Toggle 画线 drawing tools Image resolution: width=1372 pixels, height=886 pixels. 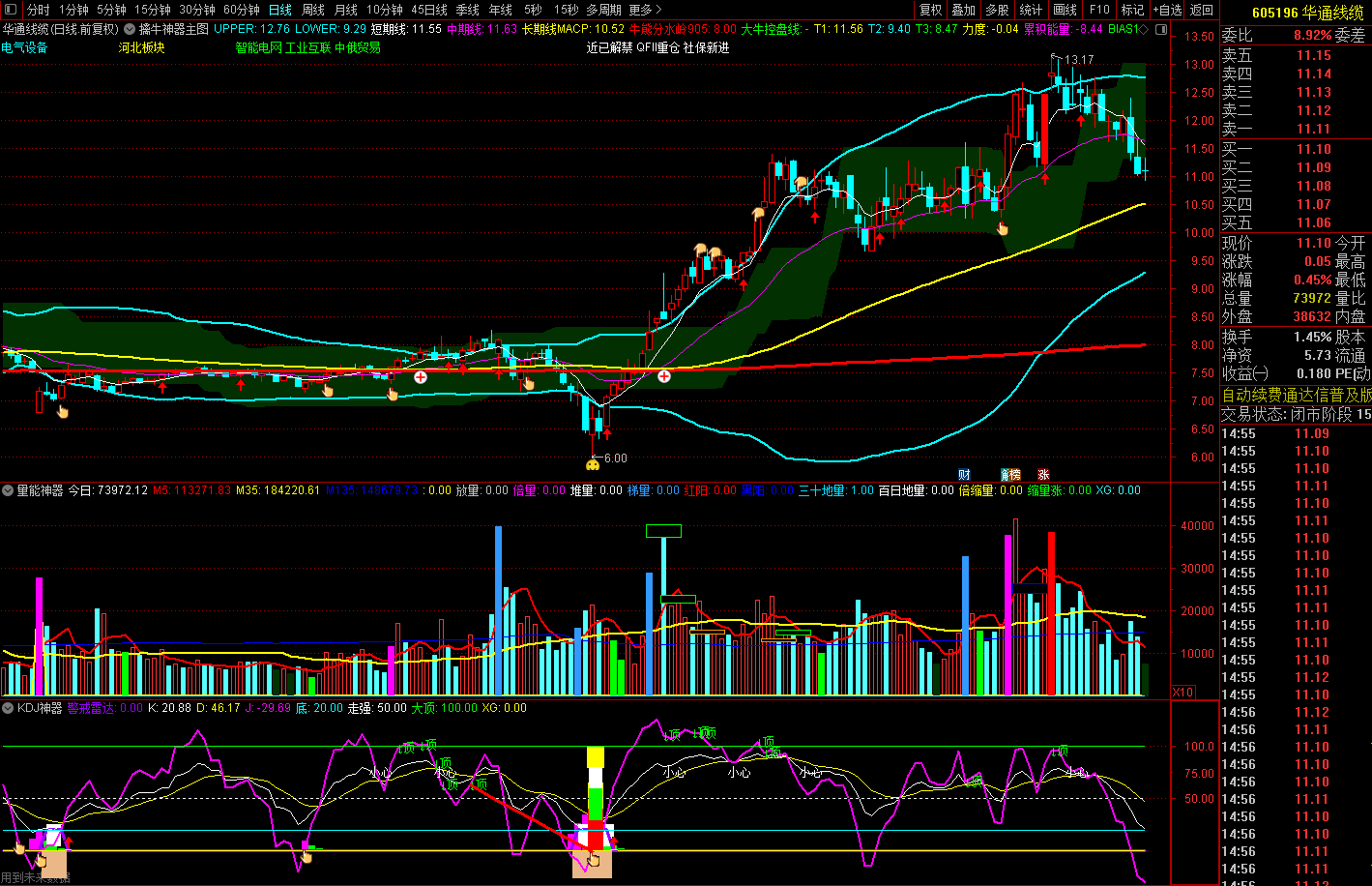[x=1065, y=10]
